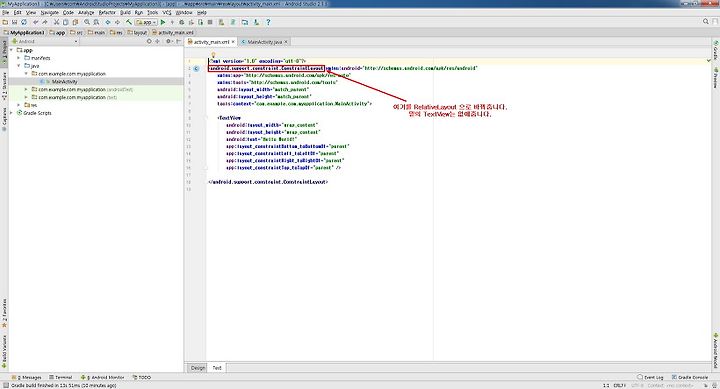Select MainActivity in the project tree

(64, 81)
